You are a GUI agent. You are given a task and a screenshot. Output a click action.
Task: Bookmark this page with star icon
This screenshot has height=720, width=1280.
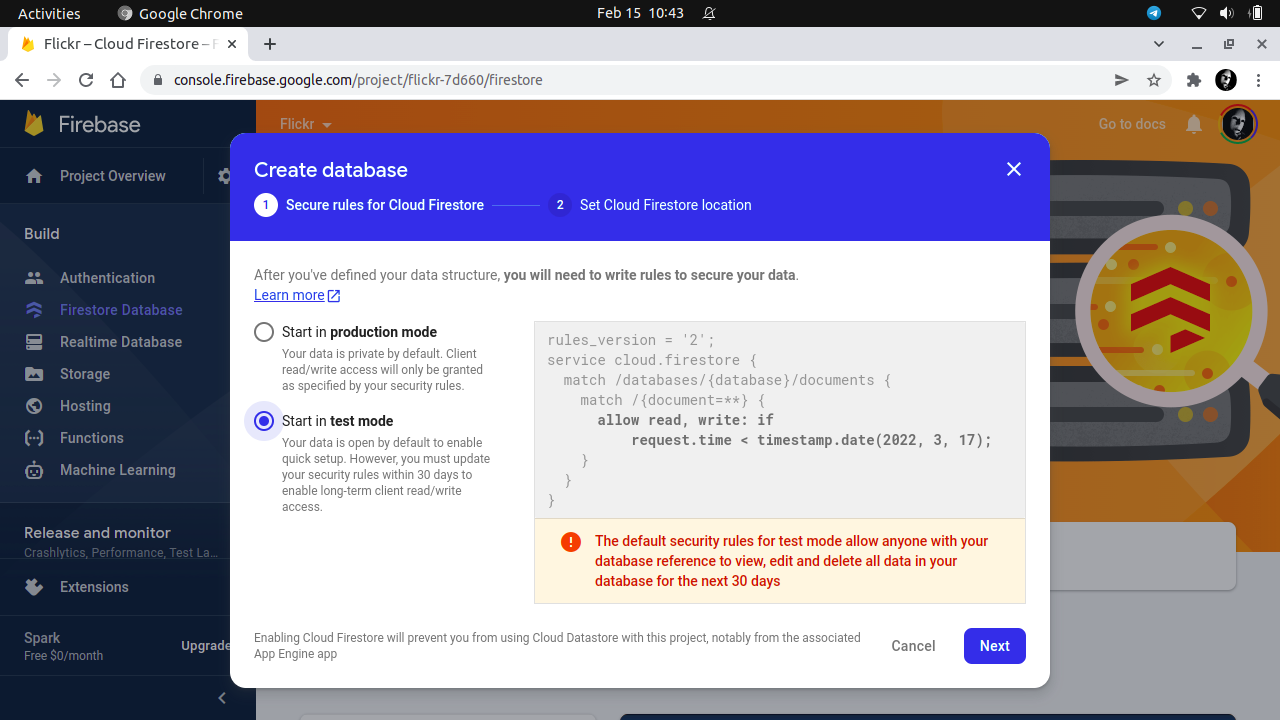(1154, 80)
